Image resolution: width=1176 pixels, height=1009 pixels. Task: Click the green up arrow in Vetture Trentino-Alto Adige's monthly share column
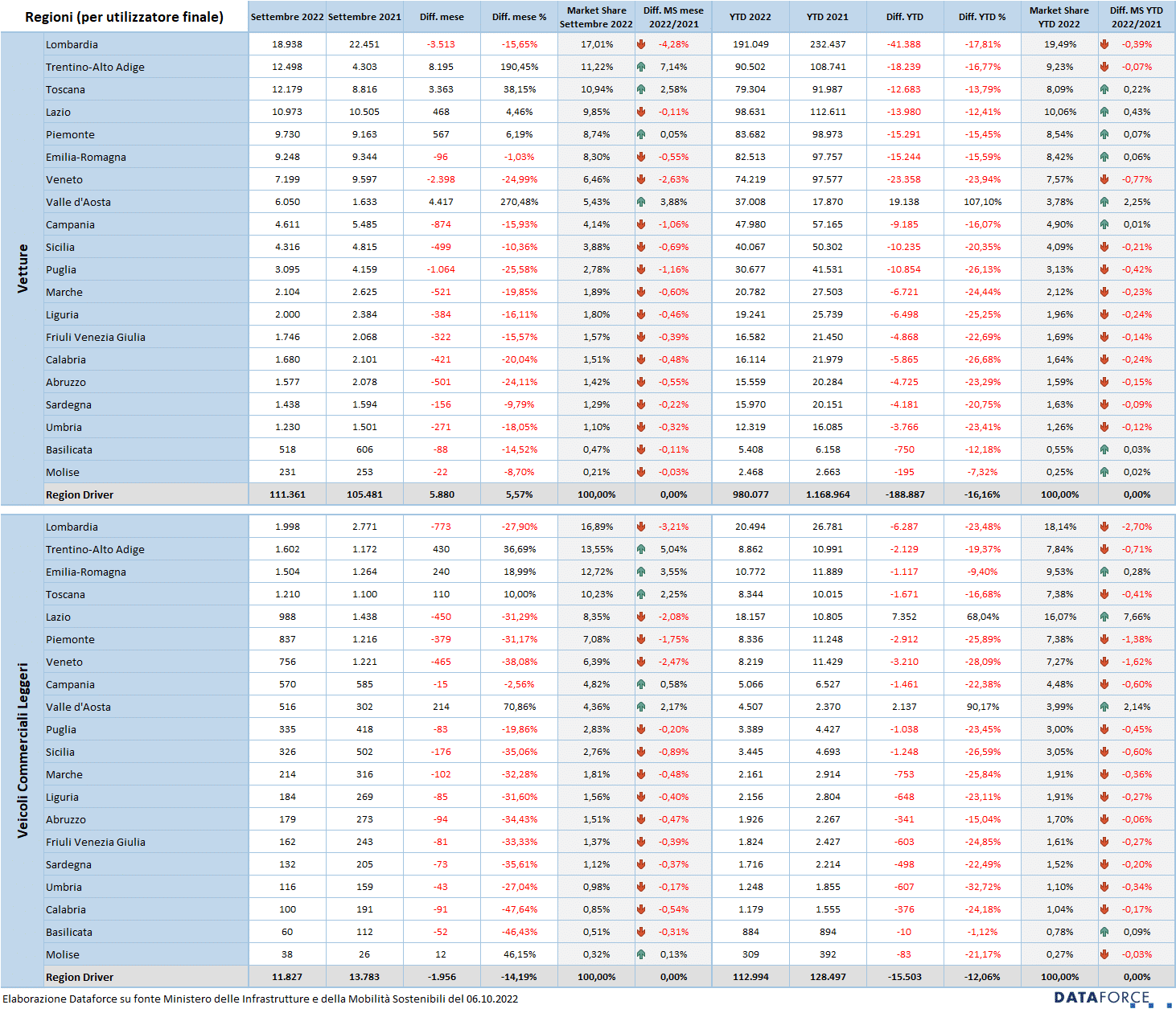click(641, 67)
